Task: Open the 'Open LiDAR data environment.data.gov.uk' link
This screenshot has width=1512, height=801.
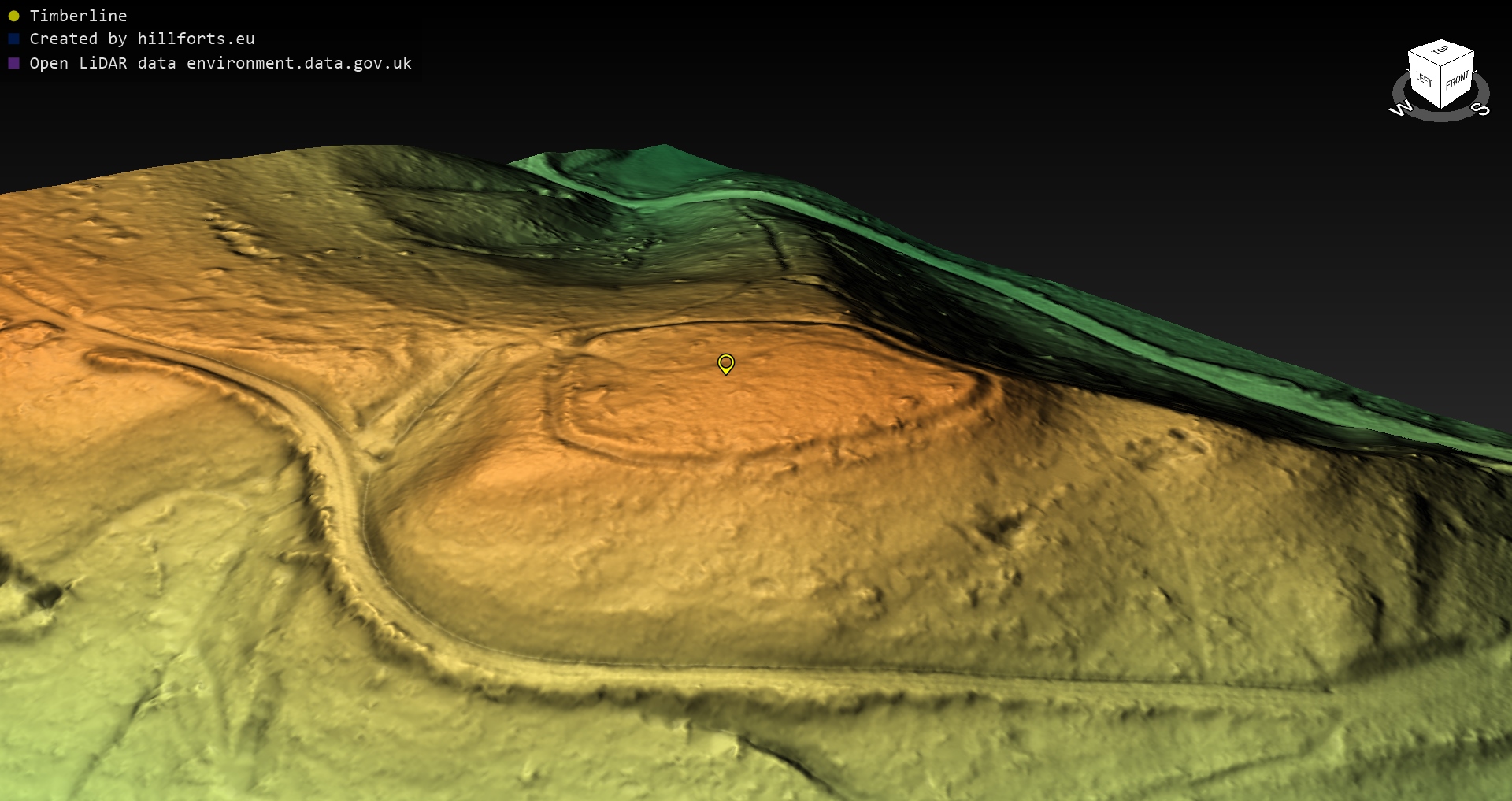Action: (220, 63)
